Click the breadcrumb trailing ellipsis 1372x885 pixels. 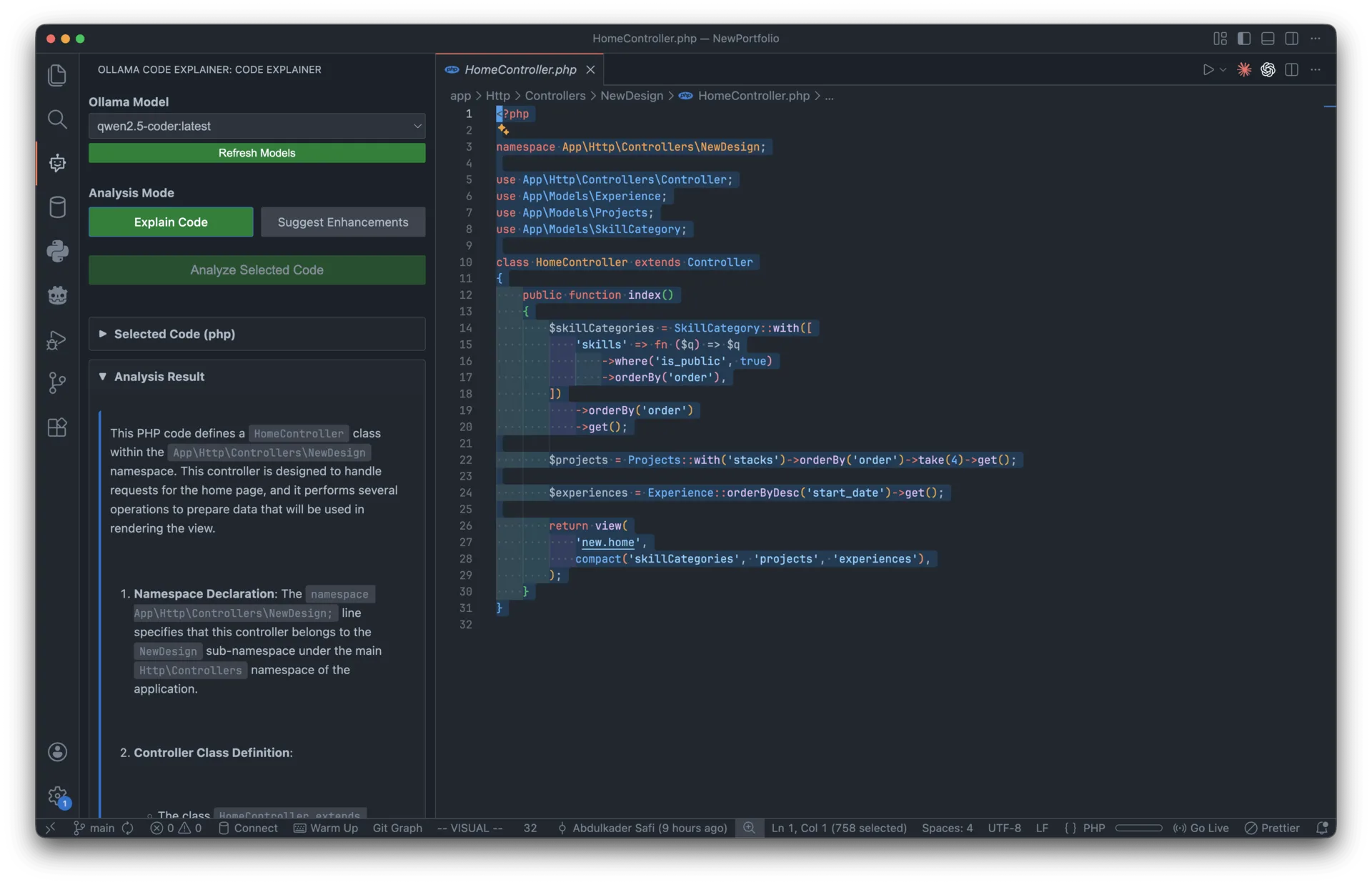pos(829,96)
